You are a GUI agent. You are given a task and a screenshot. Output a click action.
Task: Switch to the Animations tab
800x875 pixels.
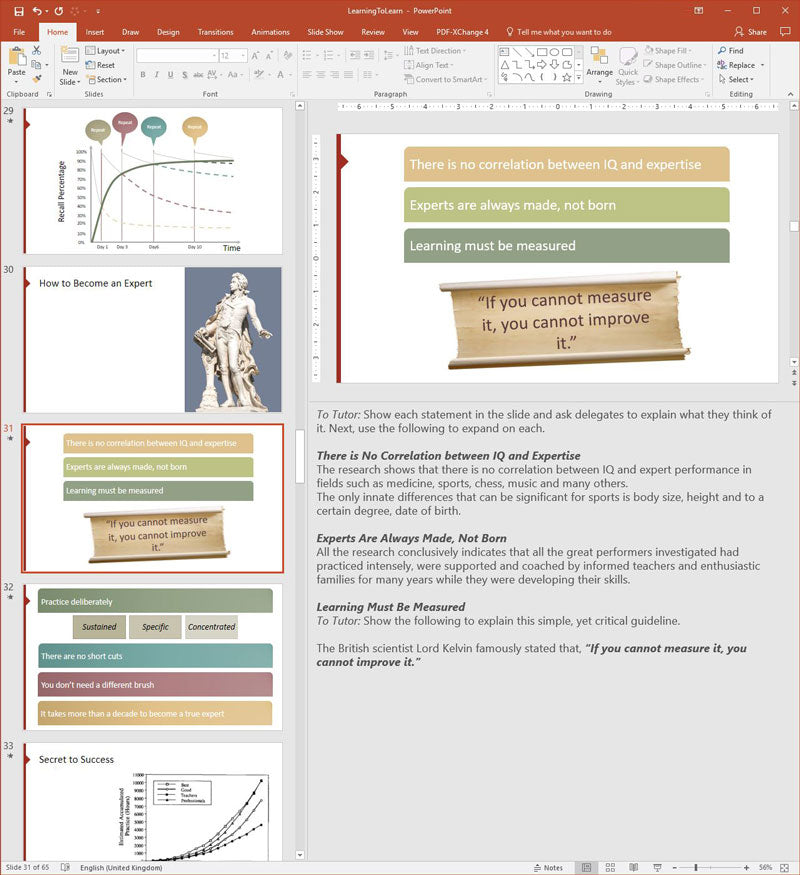[270, 32]
